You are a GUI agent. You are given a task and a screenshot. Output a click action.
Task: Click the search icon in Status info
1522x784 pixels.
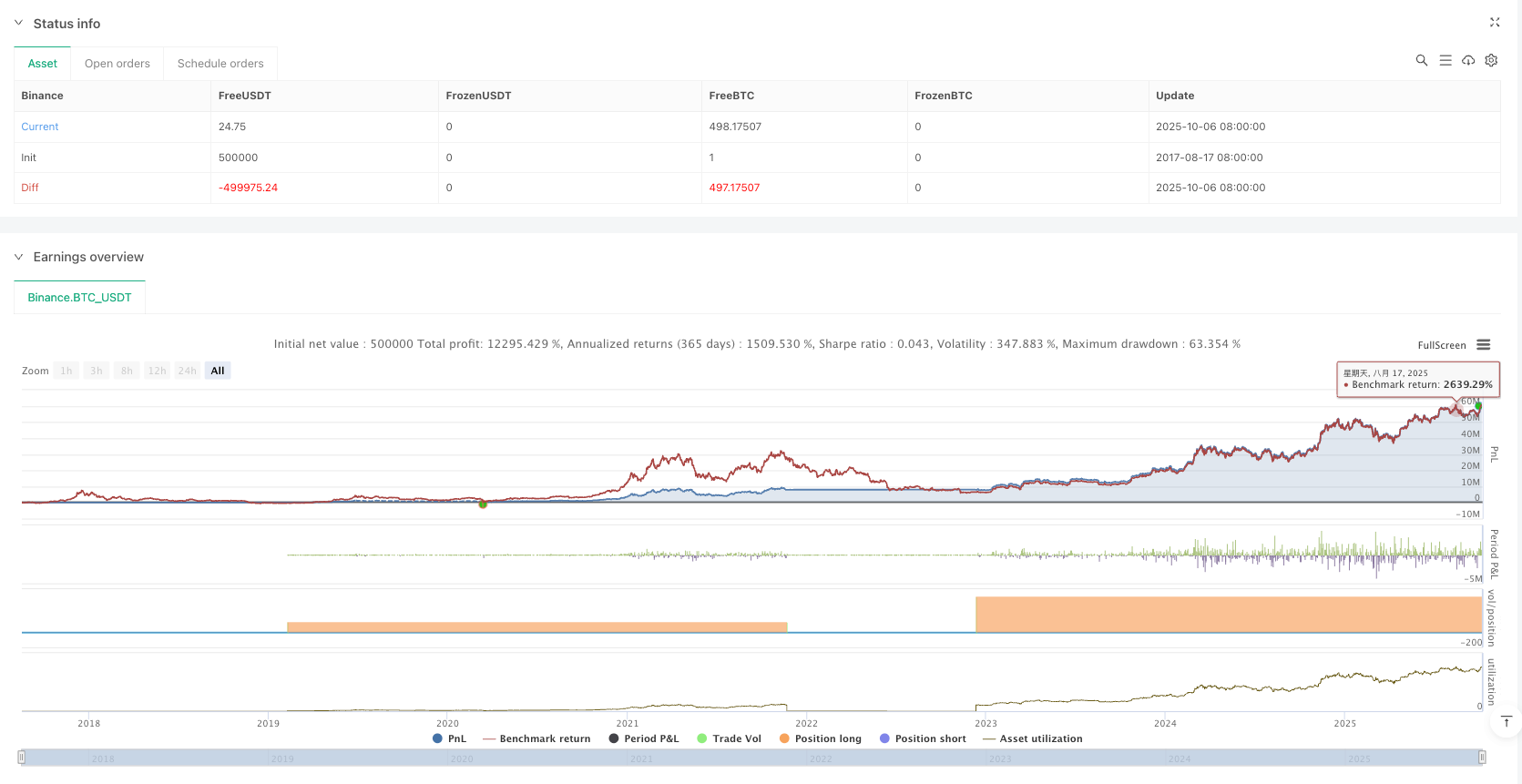(x=1421, y=60)
